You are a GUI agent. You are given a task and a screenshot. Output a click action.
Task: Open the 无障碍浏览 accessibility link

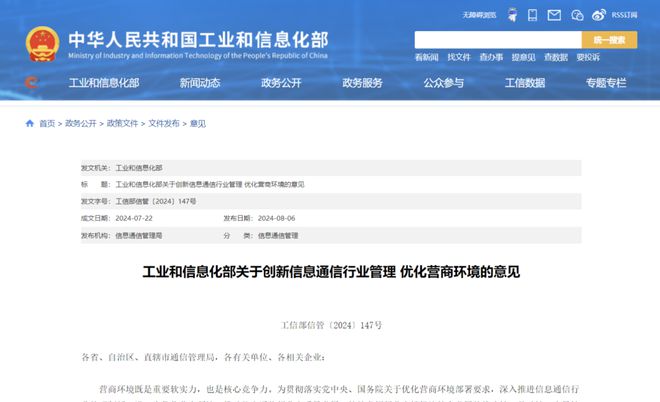pos(479,15)
